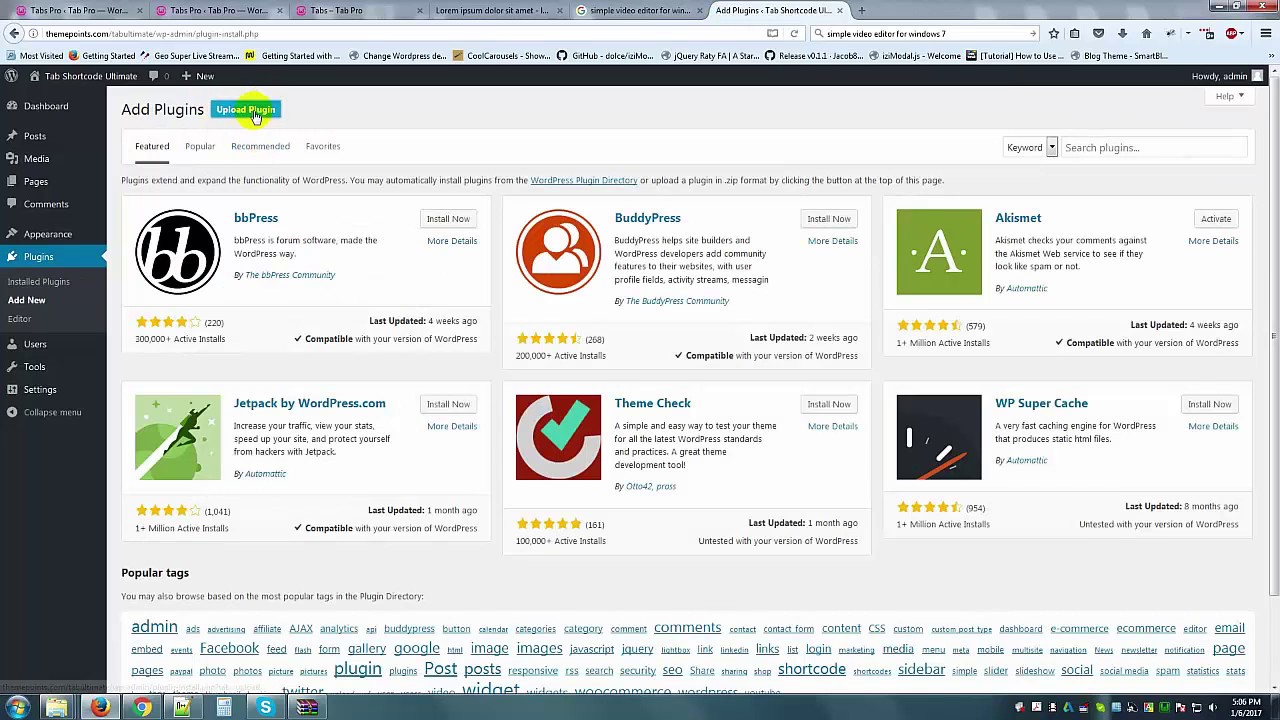Install the BuddyPress plugin
Image resolution: width=1280 pixels, height=720 pixels.
pos(829,219)
